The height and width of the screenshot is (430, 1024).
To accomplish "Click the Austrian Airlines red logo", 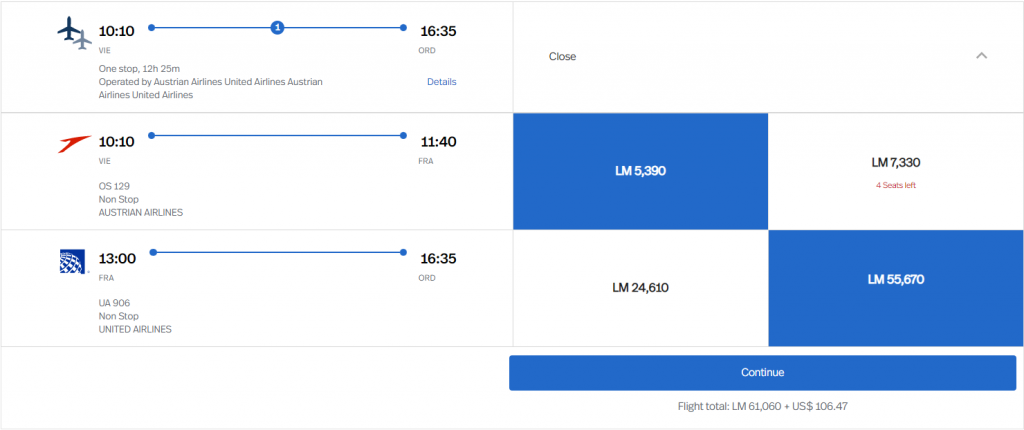I will point(75,144).
